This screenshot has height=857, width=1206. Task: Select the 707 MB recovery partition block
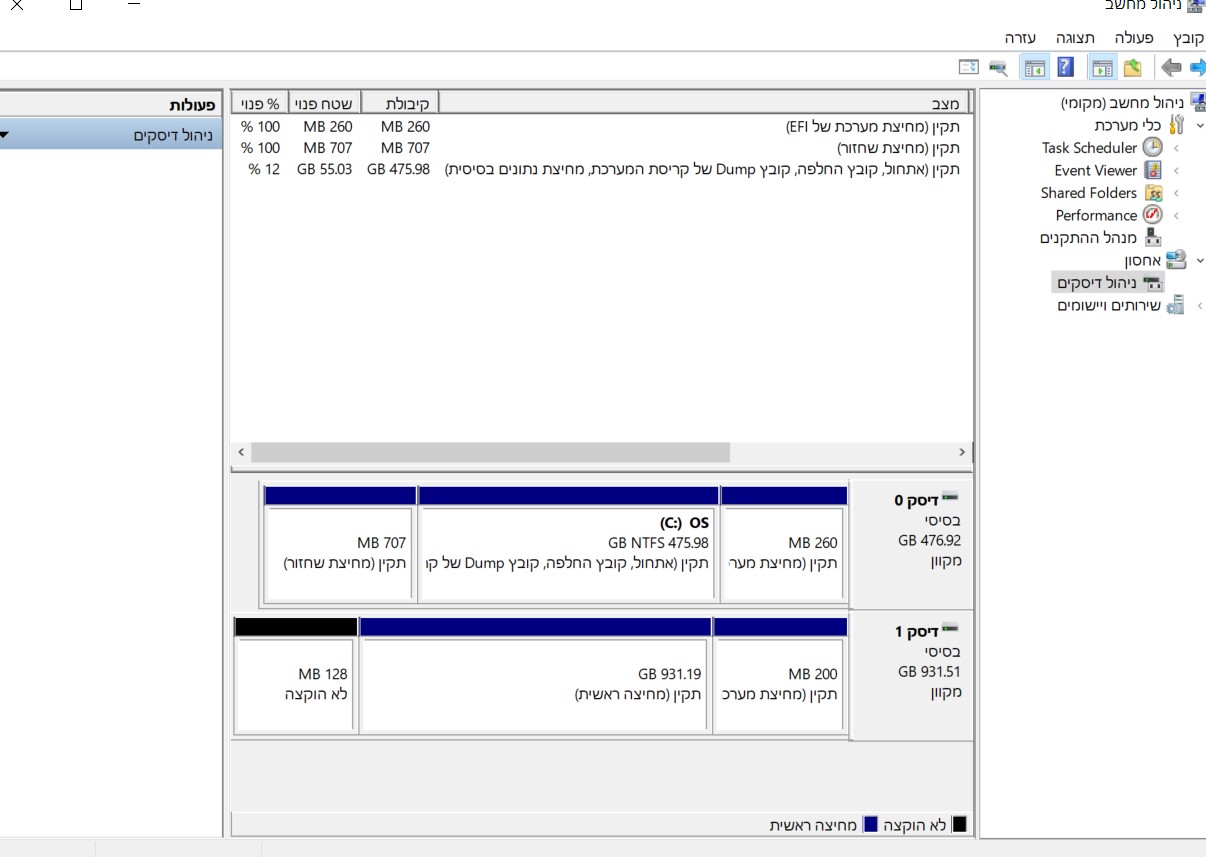coord(340,544)
